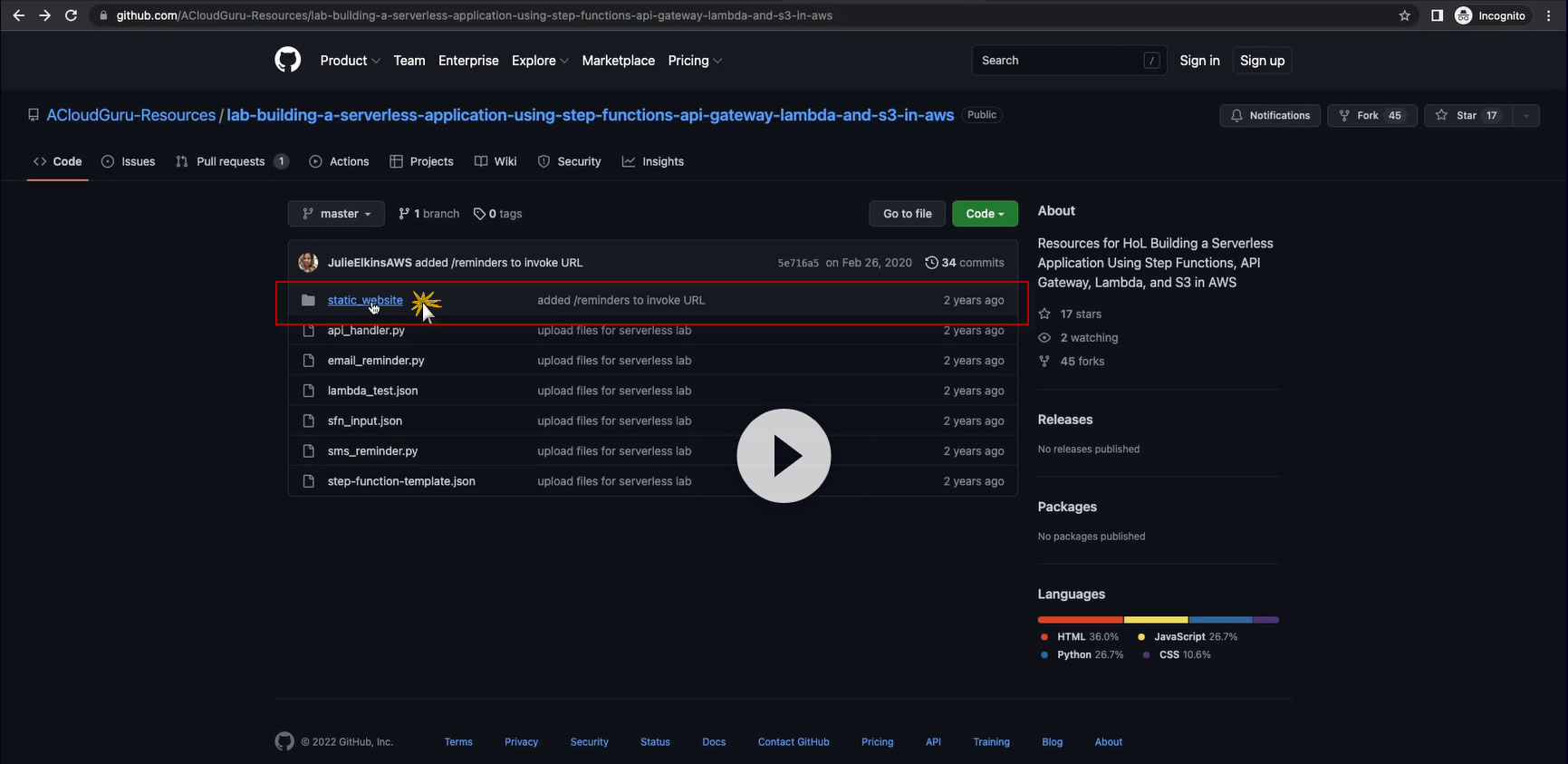
Task: Go to the GitHub homepage logo
Action: coord(287,60)
